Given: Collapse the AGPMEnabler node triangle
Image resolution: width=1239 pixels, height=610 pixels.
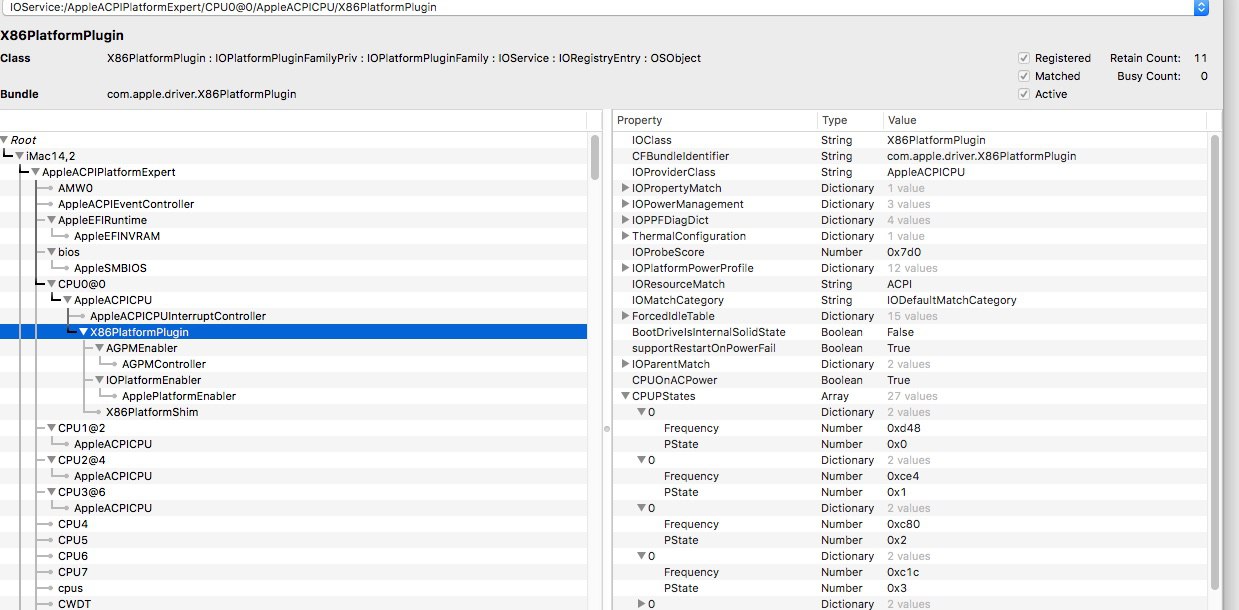Looking at the screenshot, I should (x=100, y=348).
